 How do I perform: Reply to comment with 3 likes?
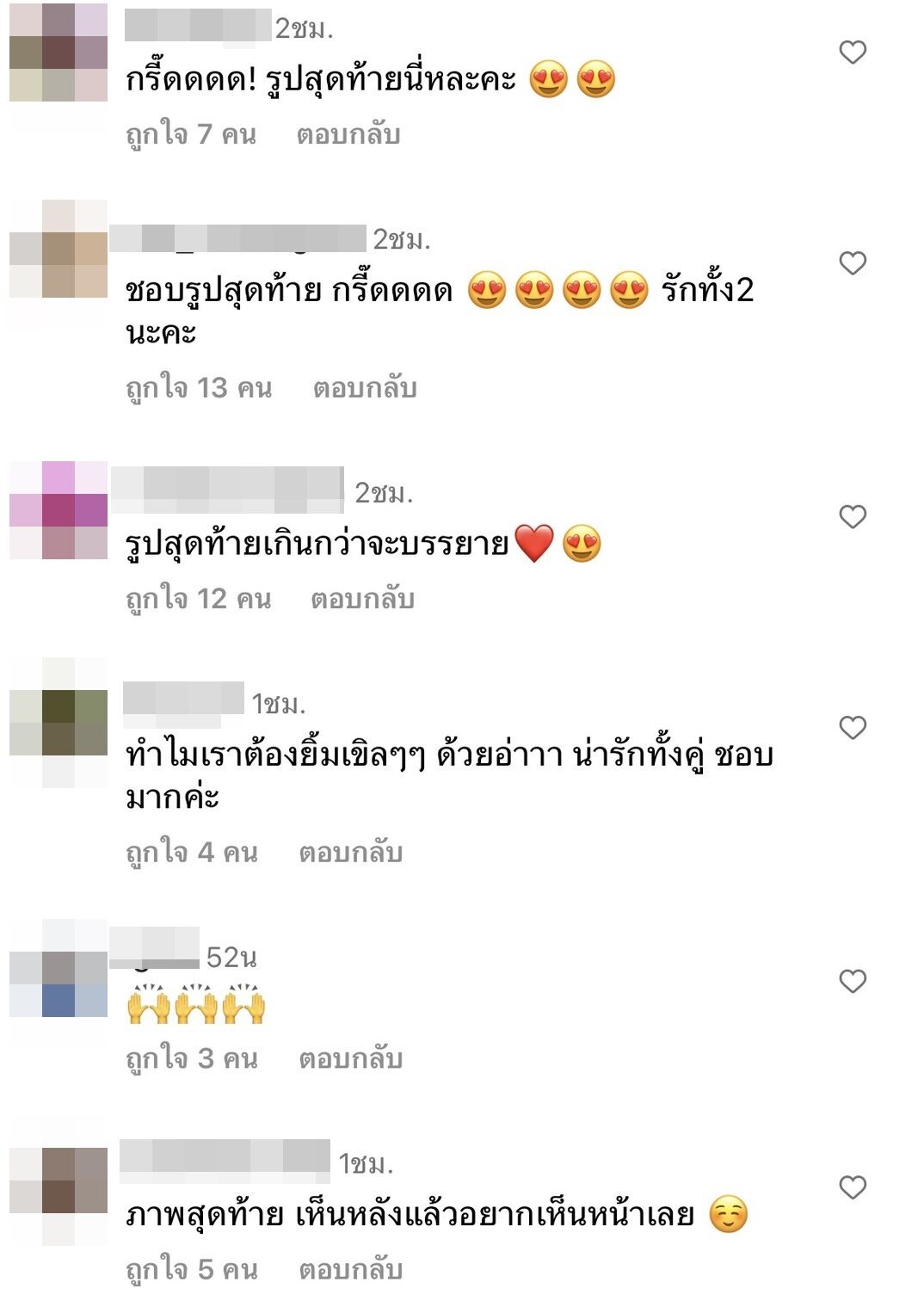click(350, 1059)
